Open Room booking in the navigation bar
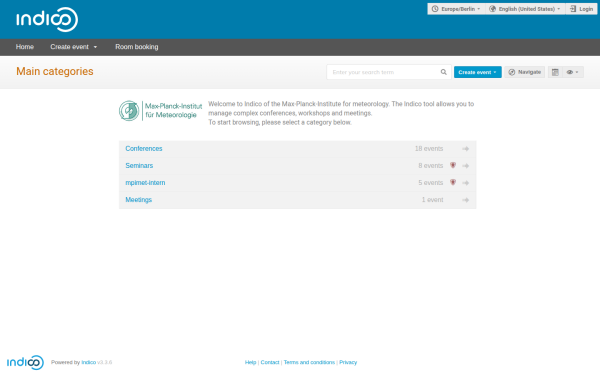The height and width of the screenshot is (375, 600). [x=137, y=47]
